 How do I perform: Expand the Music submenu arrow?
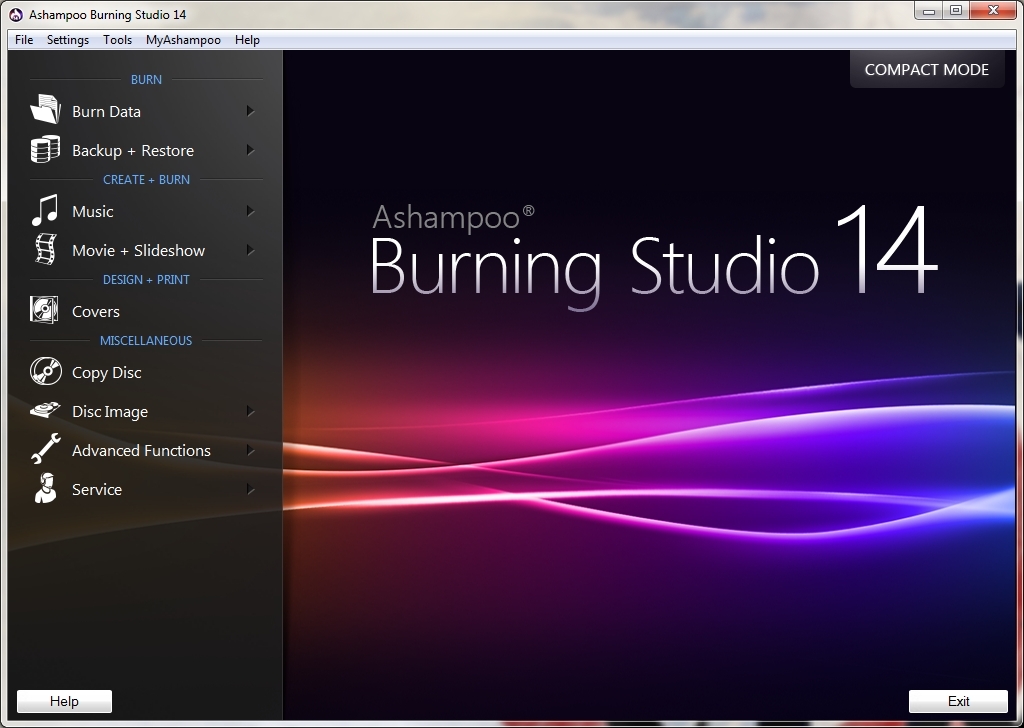(250, 211)
